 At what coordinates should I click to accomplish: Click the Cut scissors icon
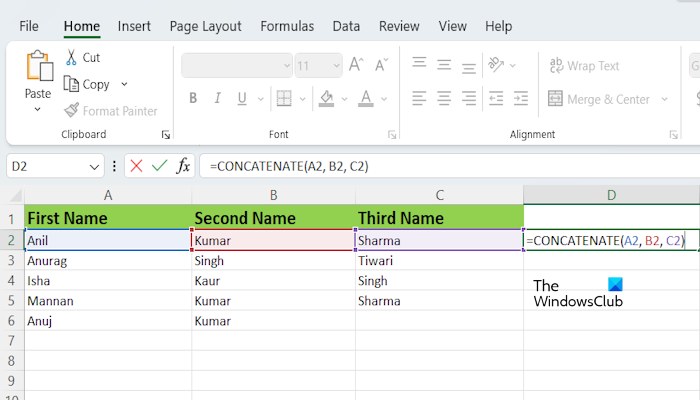click(x=72, y=58)
